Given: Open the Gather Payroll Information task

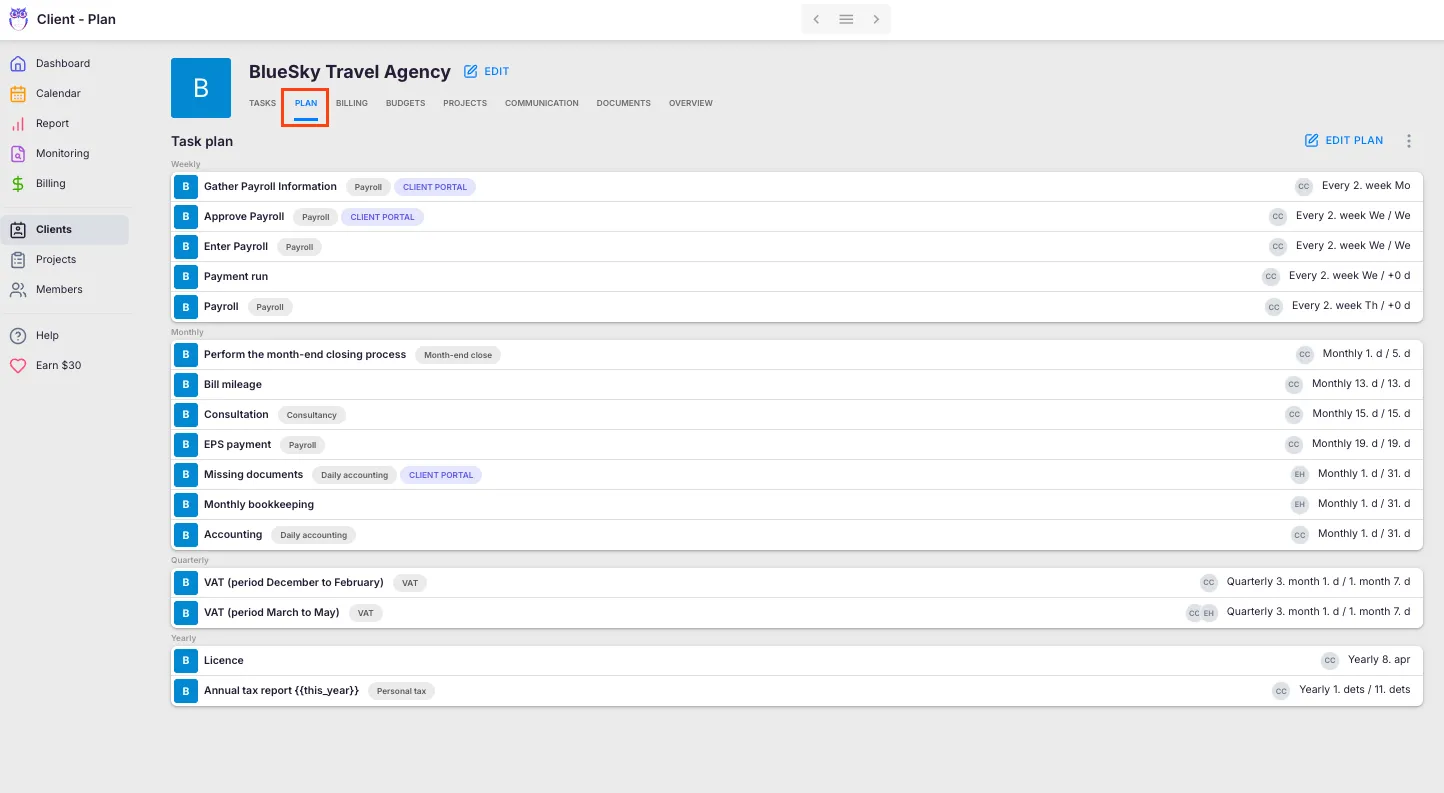Looking at the screenshot, I should pos(270,187).
